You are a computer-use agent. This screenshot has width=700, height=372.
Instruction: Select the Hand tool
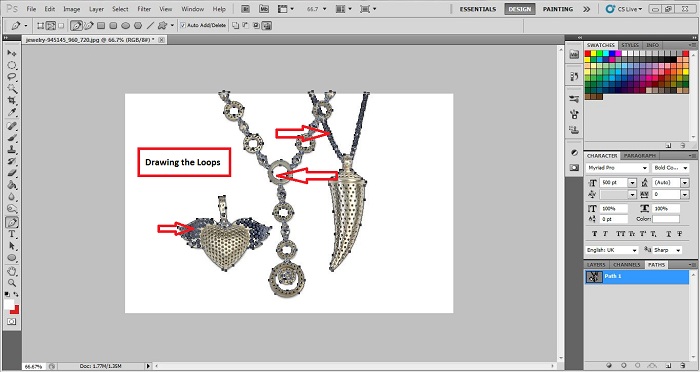coord(12,271)
